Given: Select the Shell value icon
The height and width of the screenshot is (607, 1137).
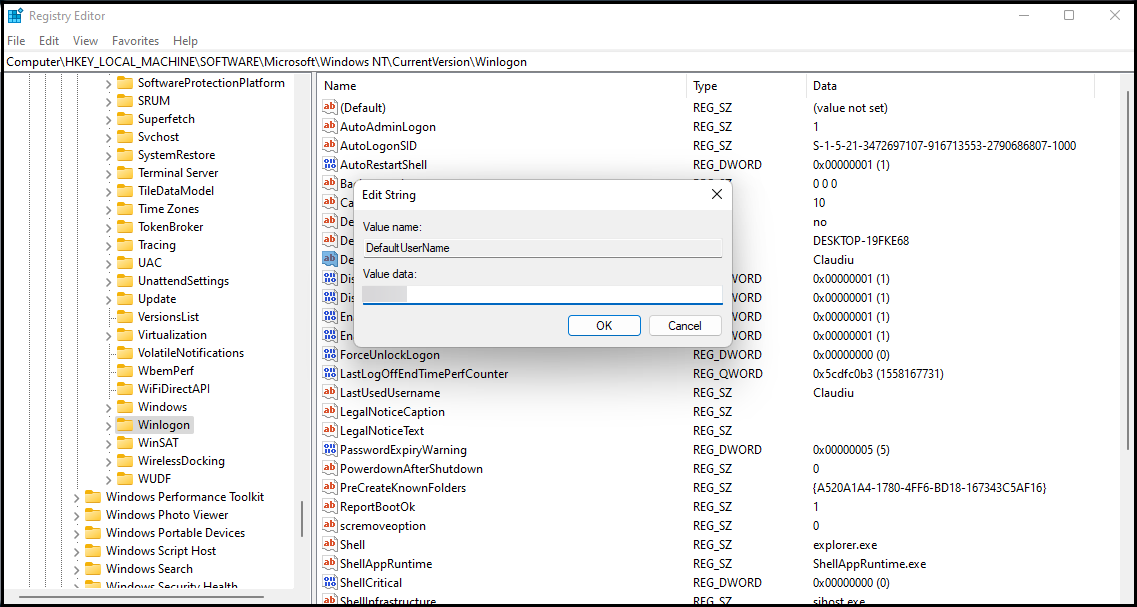Looking at the screenshot, I should click(x=330, y=544).
